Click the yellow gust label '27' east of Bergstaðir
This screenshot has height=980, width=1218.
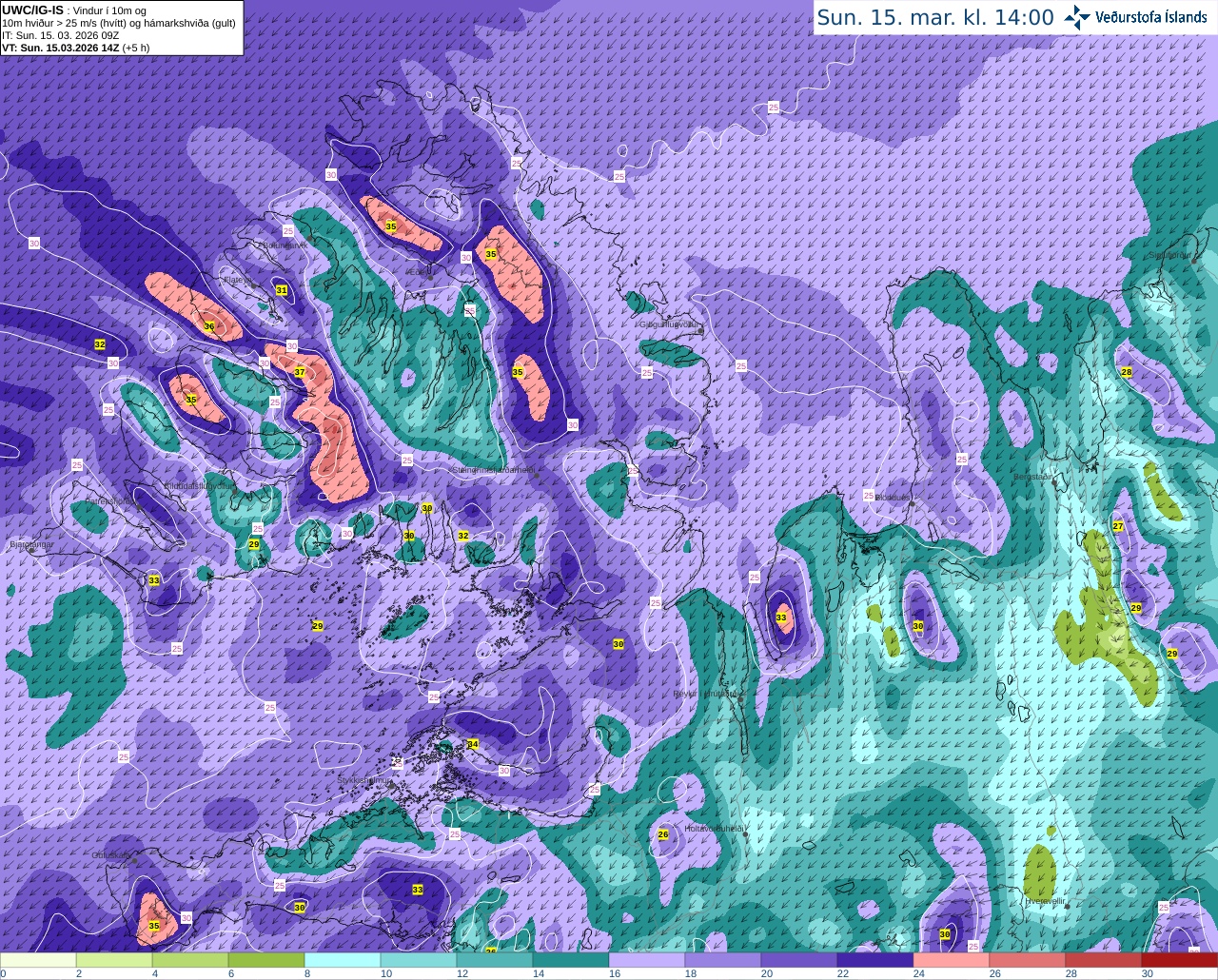(1118, 526)
